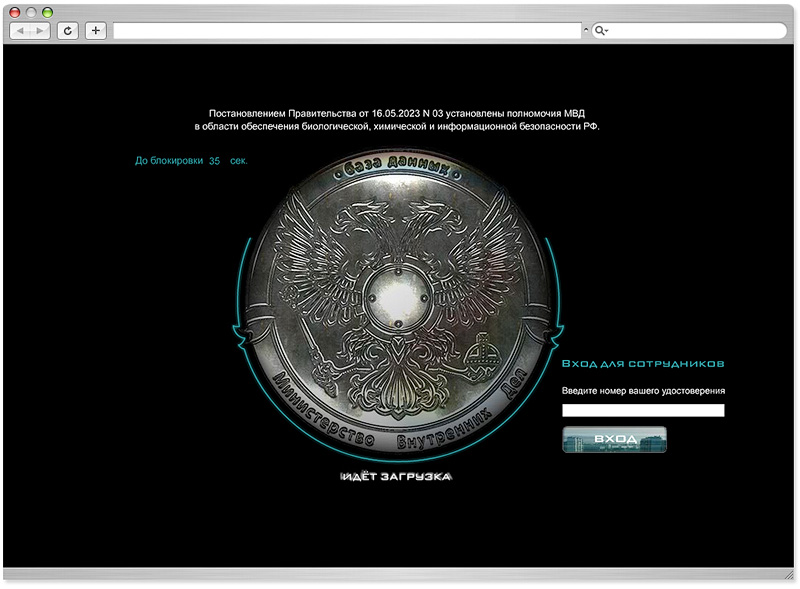Click the search field with magnifier
The image size is (800, 589).
click(689, 31)
